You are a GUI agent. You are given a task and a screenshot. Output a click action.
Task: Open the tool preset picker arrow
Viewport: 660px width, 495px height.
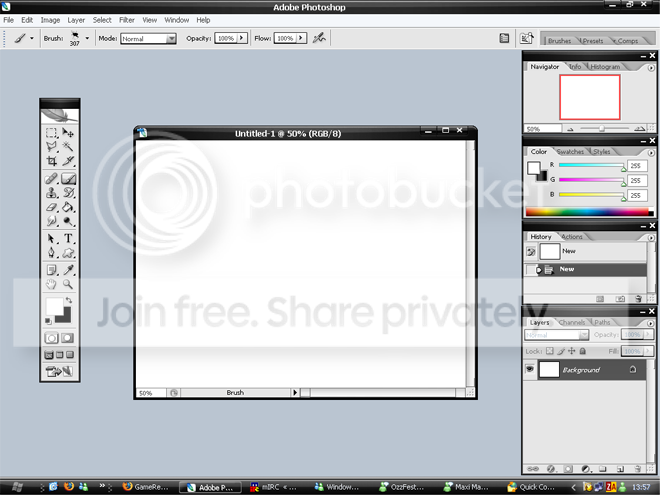(x=32, y=38)
